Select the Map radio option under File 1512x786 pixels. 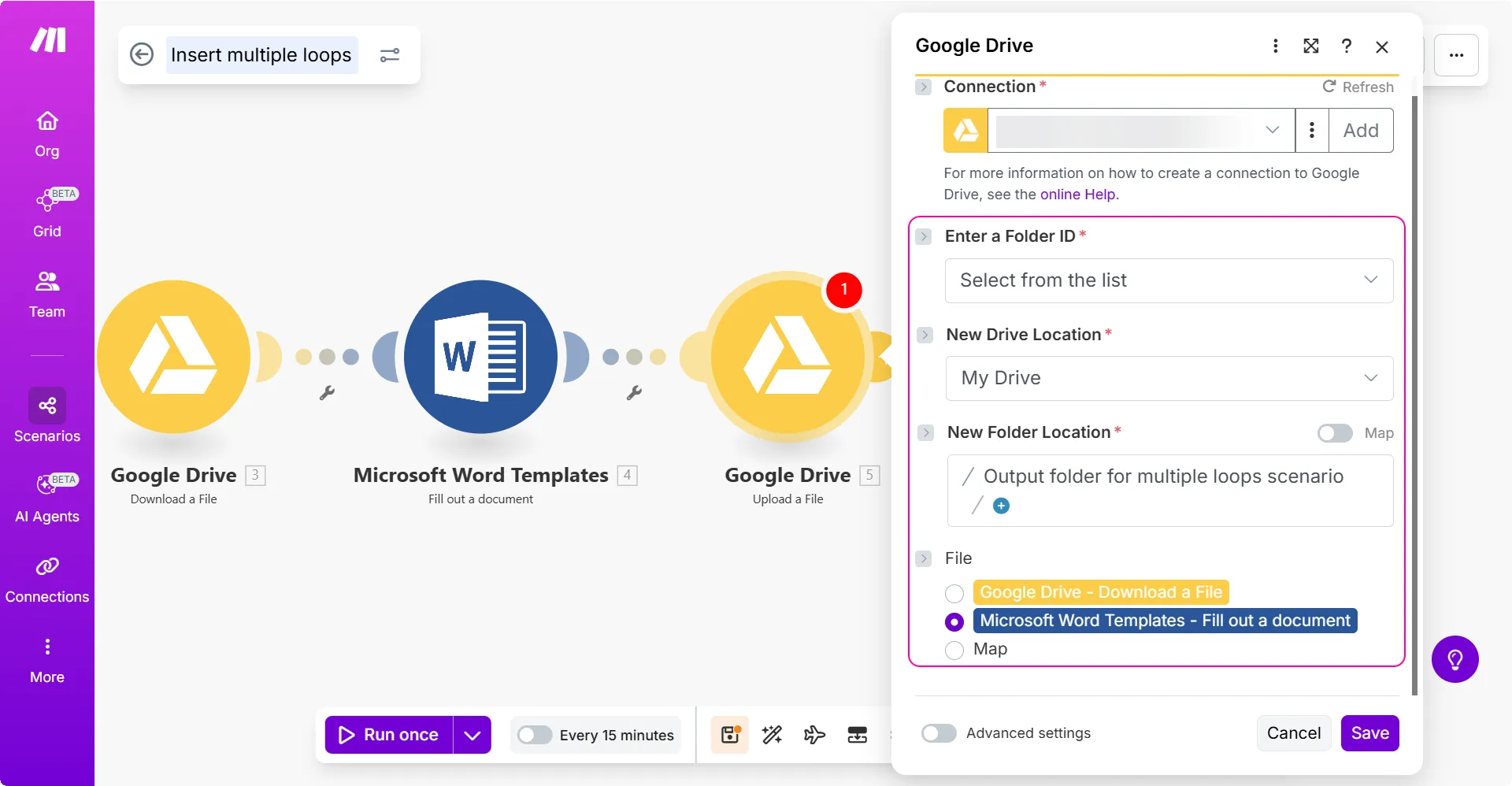click(954, 650)
